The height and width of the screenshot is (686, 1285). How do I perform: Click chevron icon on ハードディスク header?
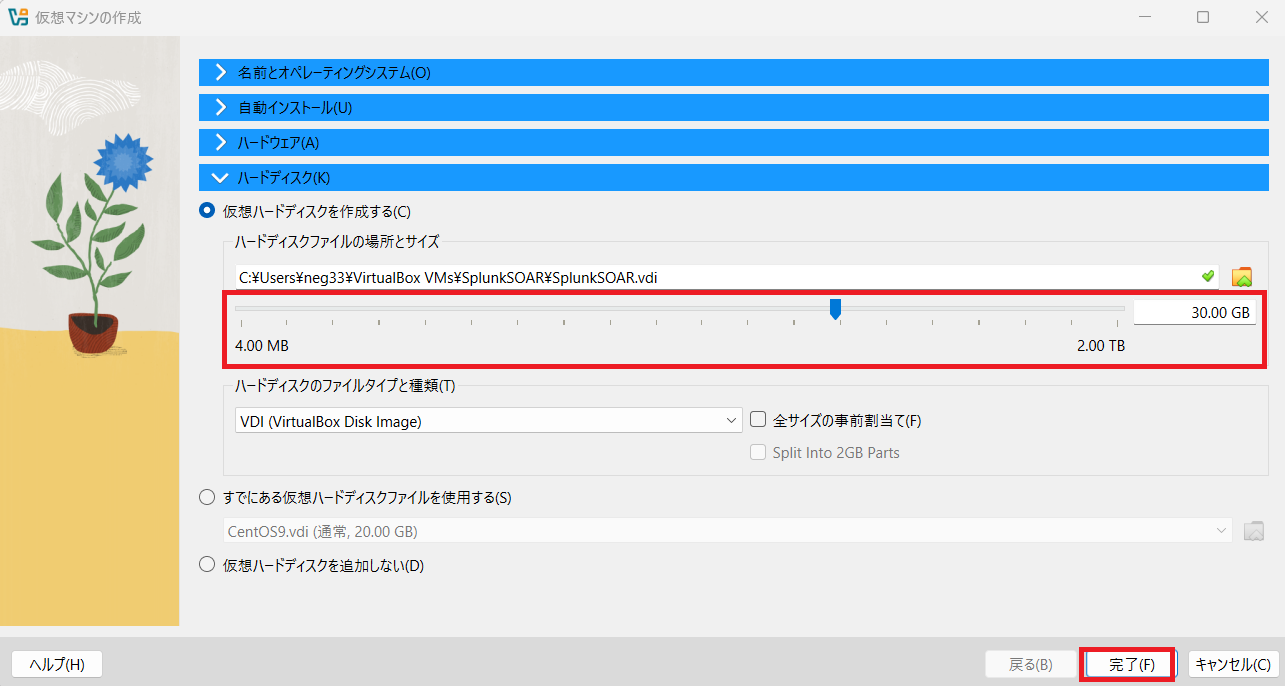coord(221,178)
